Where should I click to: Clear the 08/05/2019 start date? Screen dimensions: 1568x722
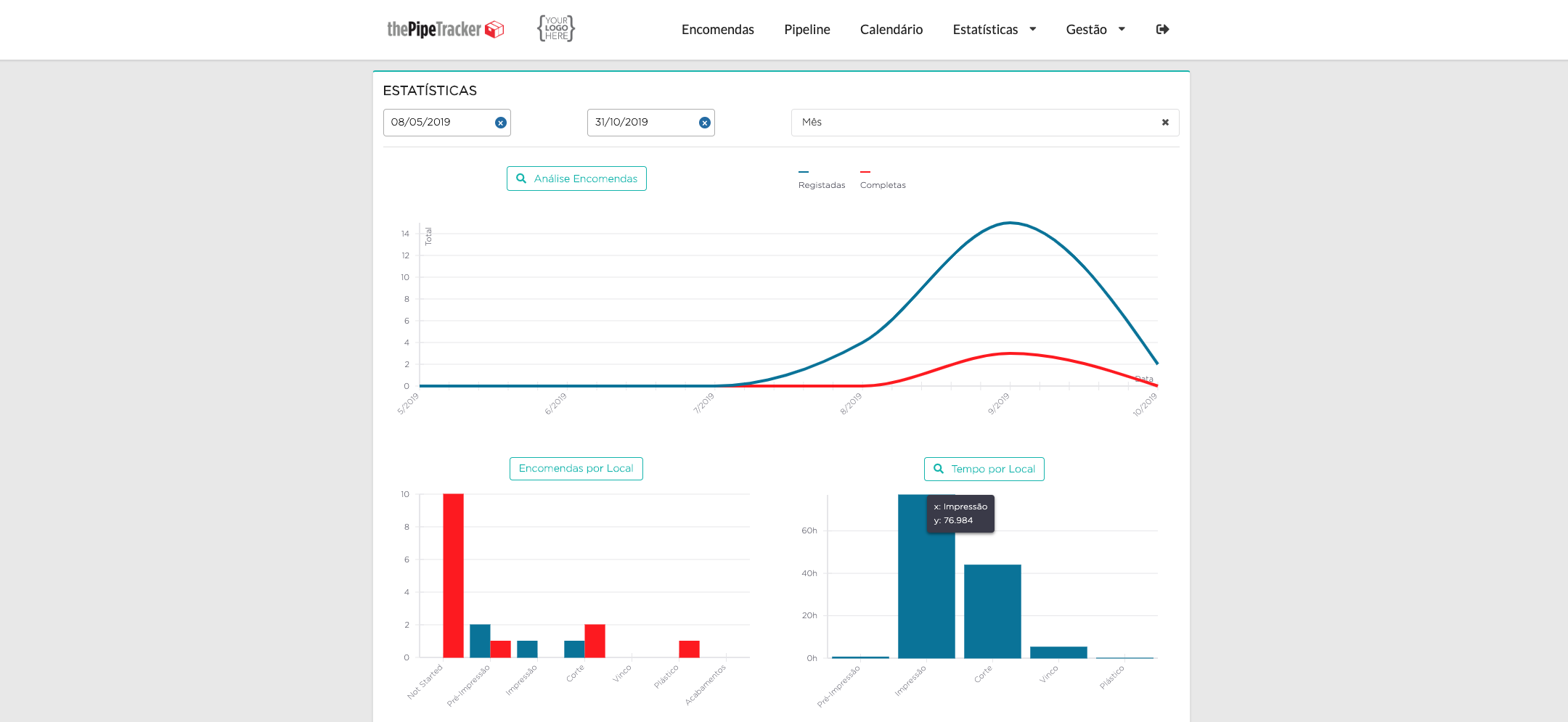click(x=500, y=123)
